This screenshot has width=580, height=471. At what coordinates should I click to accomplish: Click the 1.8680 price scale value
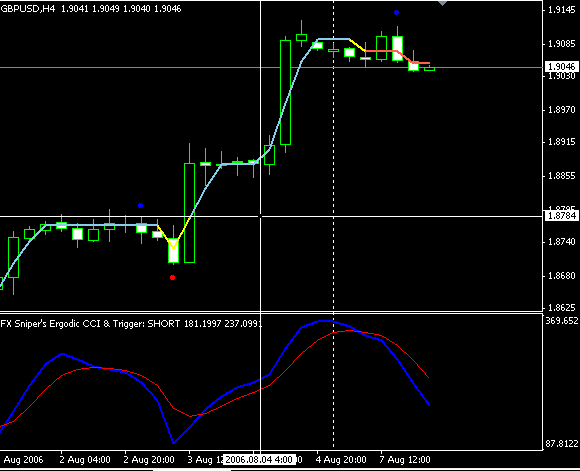562,276
